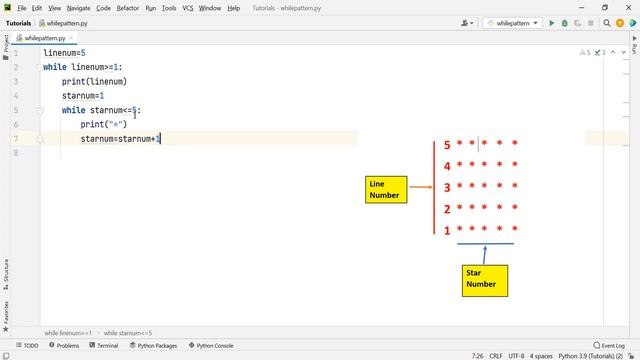640x360 pixels.
Task: Click breadcrumb while linenum>=1
Action: (x=68, y=333)
